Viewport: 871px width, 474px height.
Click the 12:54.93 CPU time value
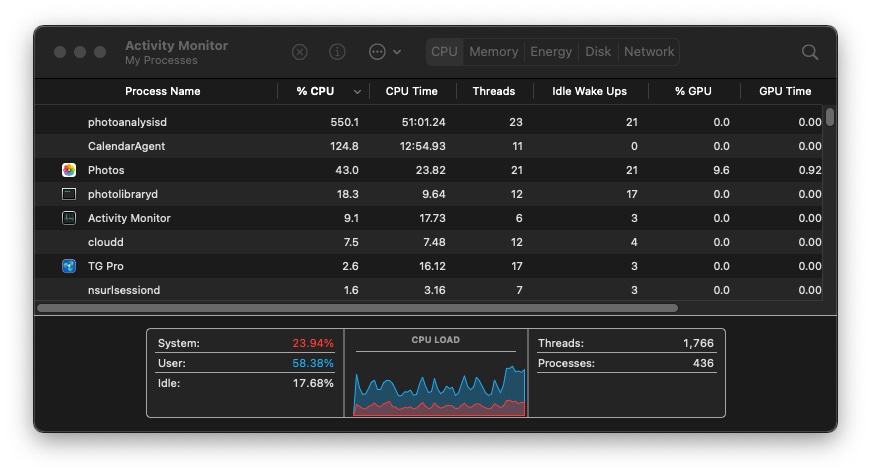tap(423, 146)
